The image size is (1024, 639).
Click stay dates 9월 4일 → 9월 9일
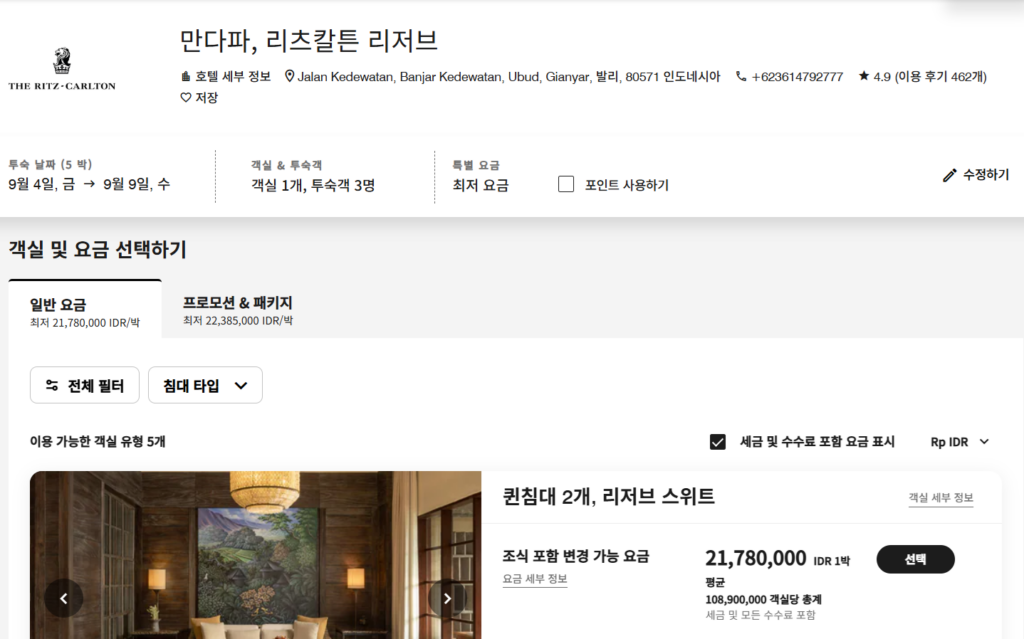pyautogui.click(x=89, y=184)
